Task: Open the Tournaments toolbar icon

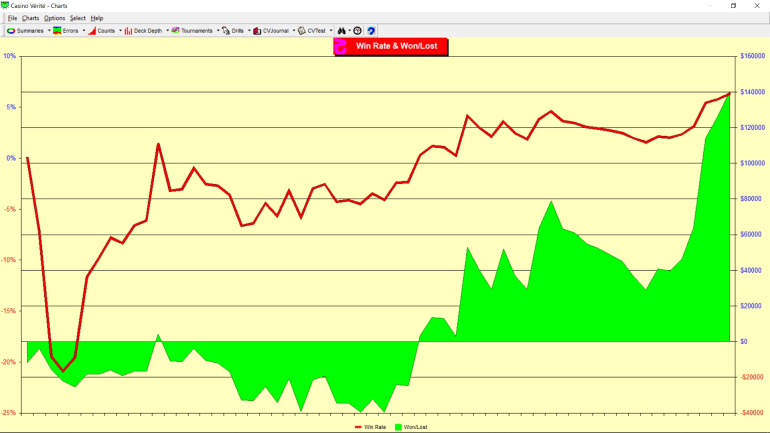Action: click(176, 31)
